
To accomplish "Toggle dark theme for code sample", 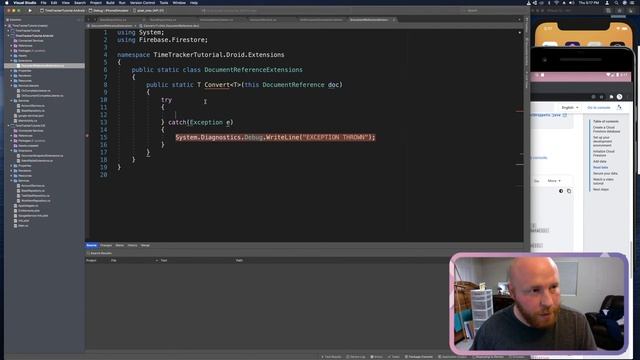I will [x=561, y=191].
